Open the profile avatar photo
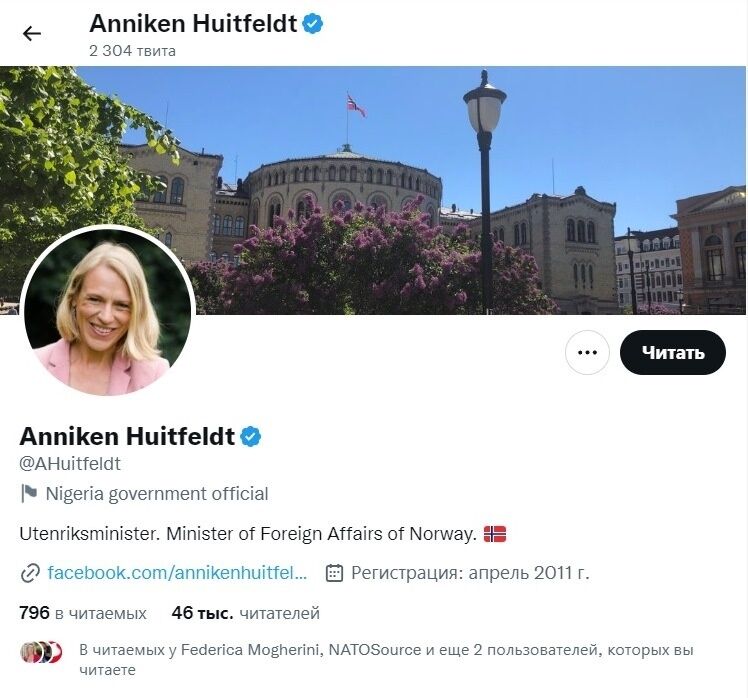Image resolution: width=748 pixels, height=698 pixels. [x=108, y=312]
